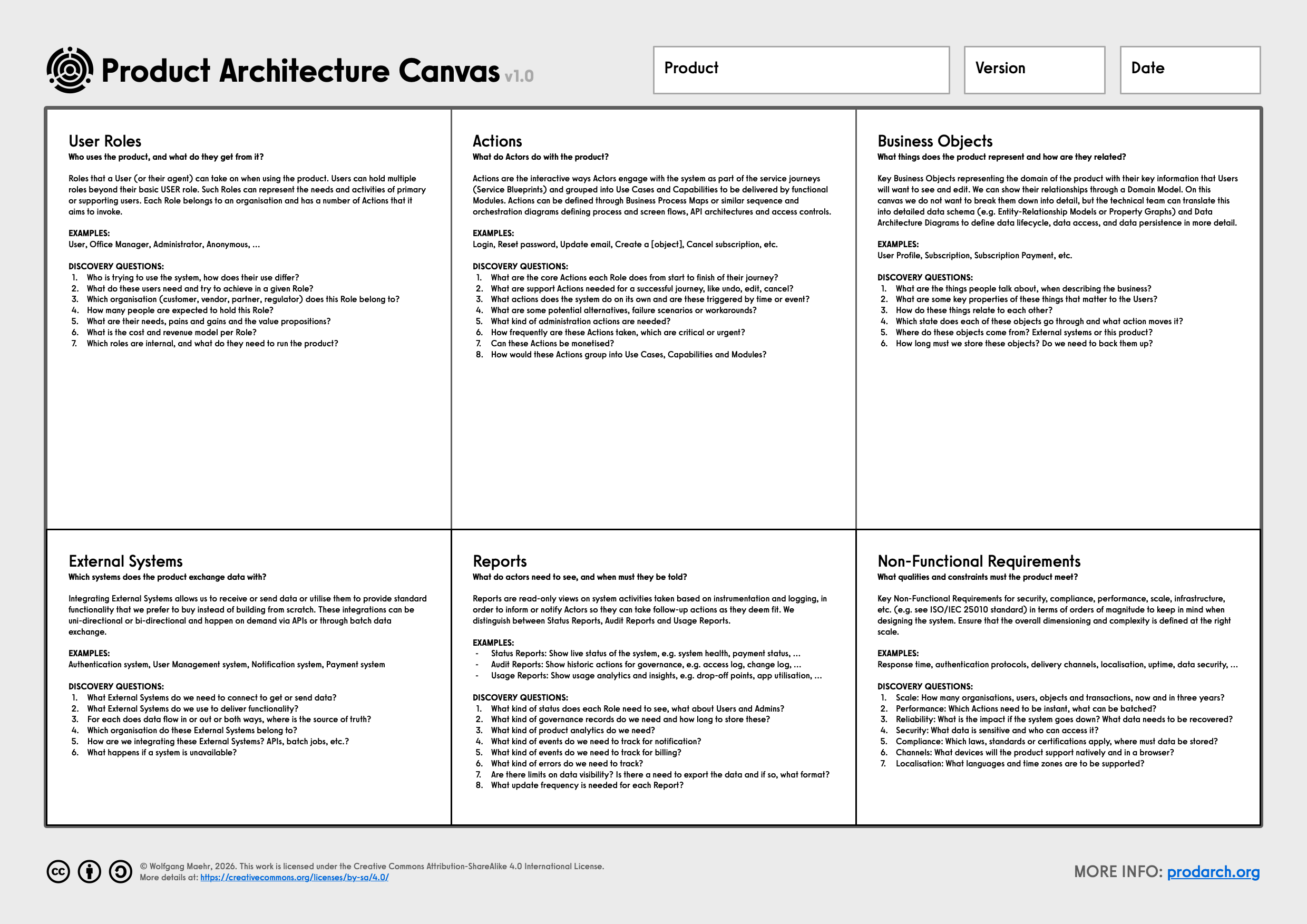Click 'What qualities and constraints must the product meet?'
The height and width of the screenshot is (924, 1307).
978,577
